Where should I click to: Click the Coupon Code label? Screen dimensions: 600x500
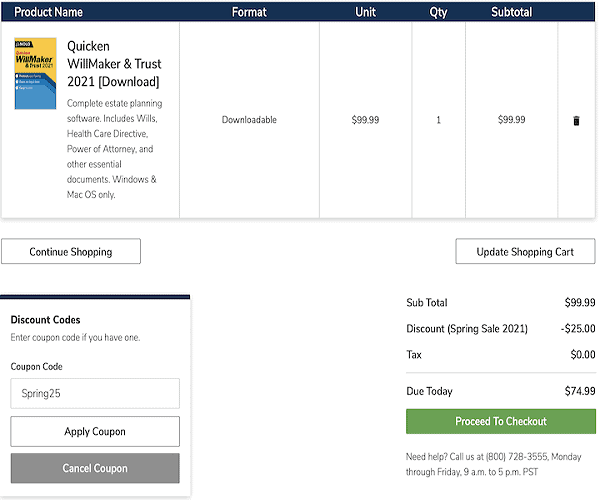(x=36, y=366)
